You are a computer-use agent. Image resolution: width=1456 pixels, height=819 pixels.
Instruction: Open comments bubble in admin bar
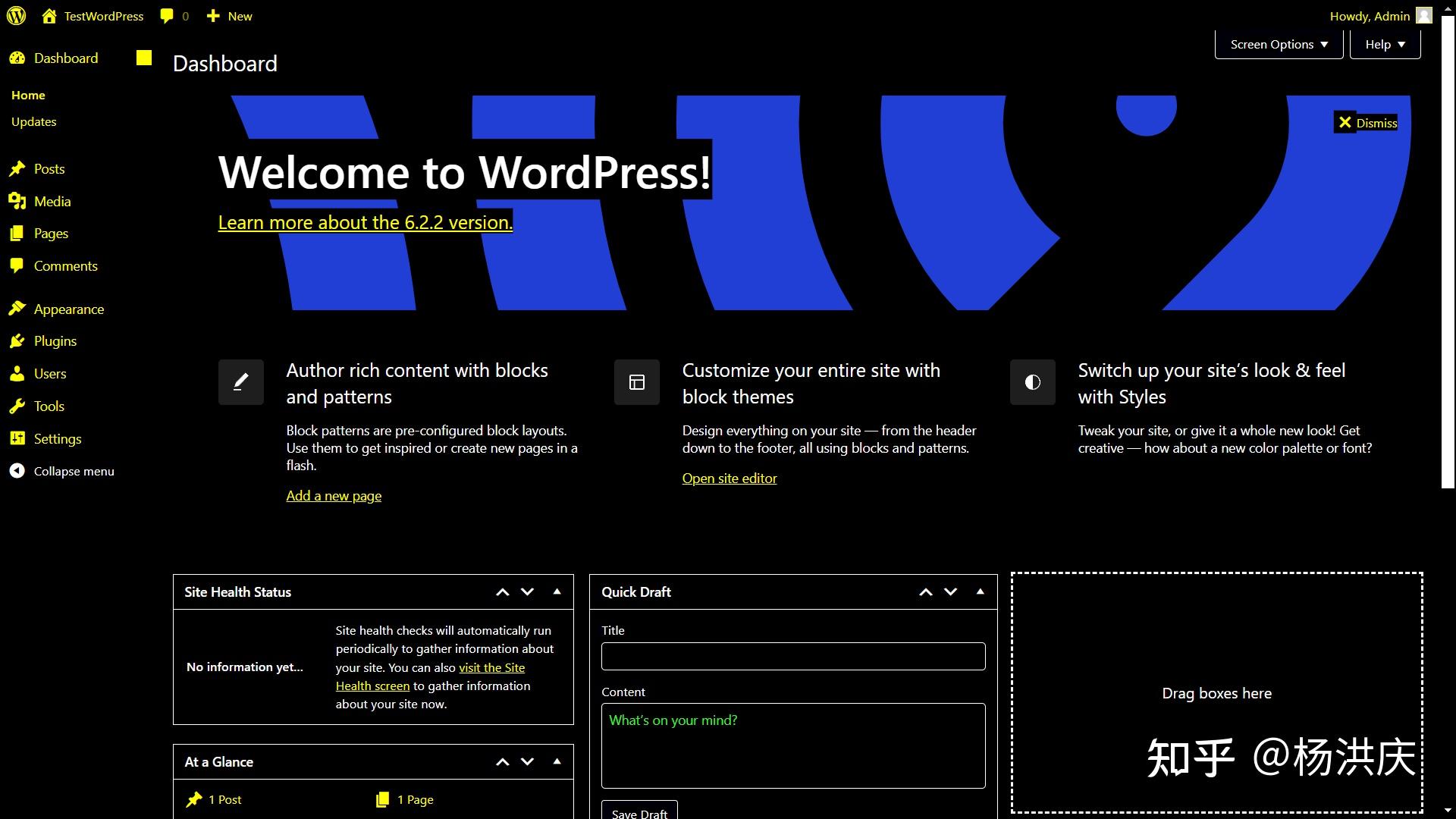168,16
